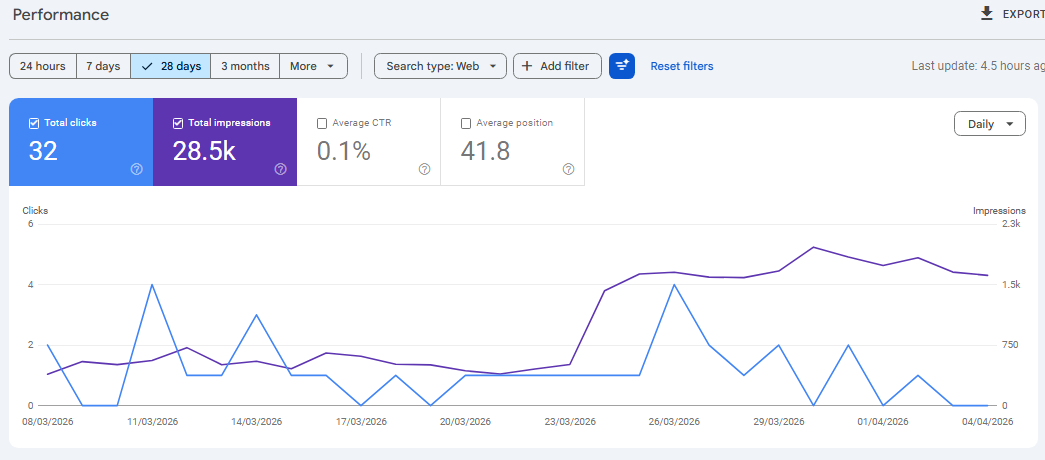This screenshot has height=460, width=1045.
Task: Uncheck the Total clicks checkbox
Action: click(35, 123)
